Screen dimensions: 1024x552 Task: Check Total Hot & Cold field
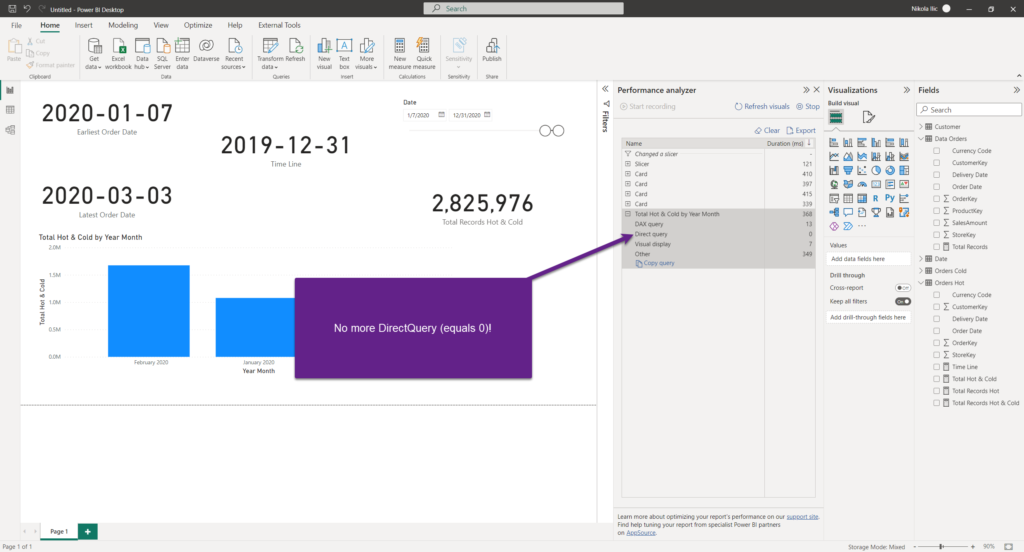tap(936, 379)
